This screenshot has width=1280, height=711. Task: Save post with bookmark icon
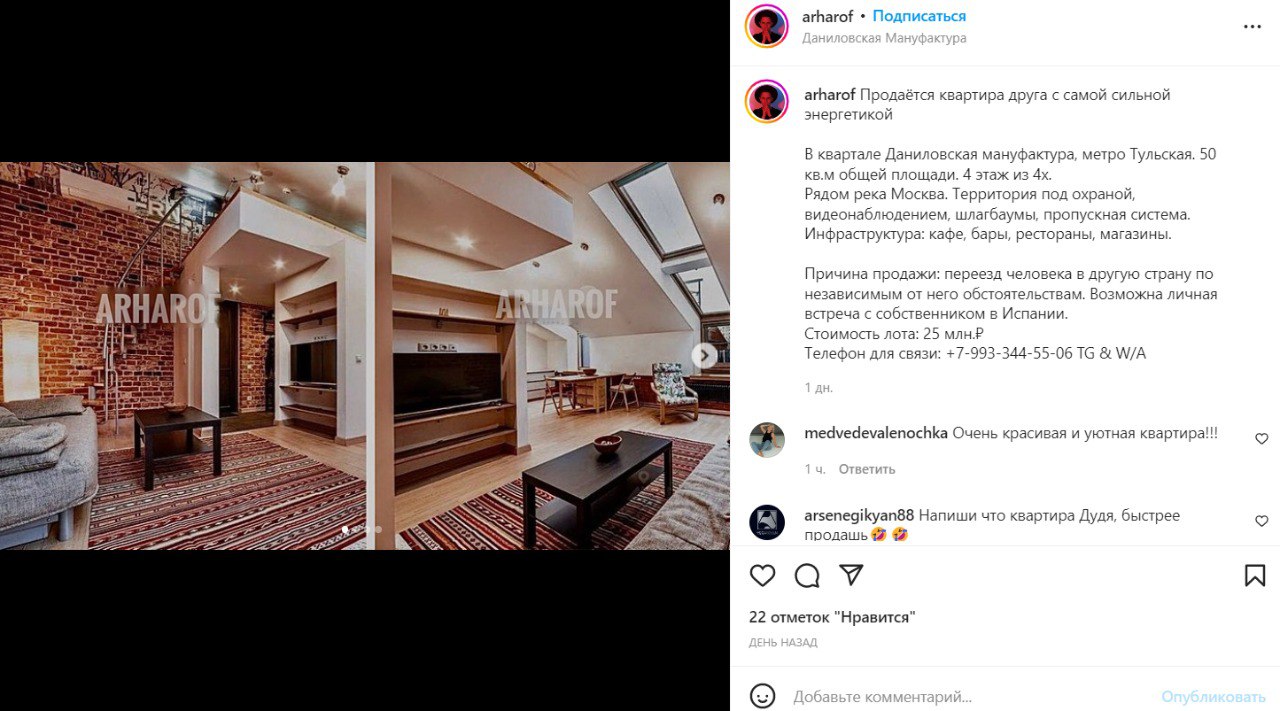(x=1255, y=576)
